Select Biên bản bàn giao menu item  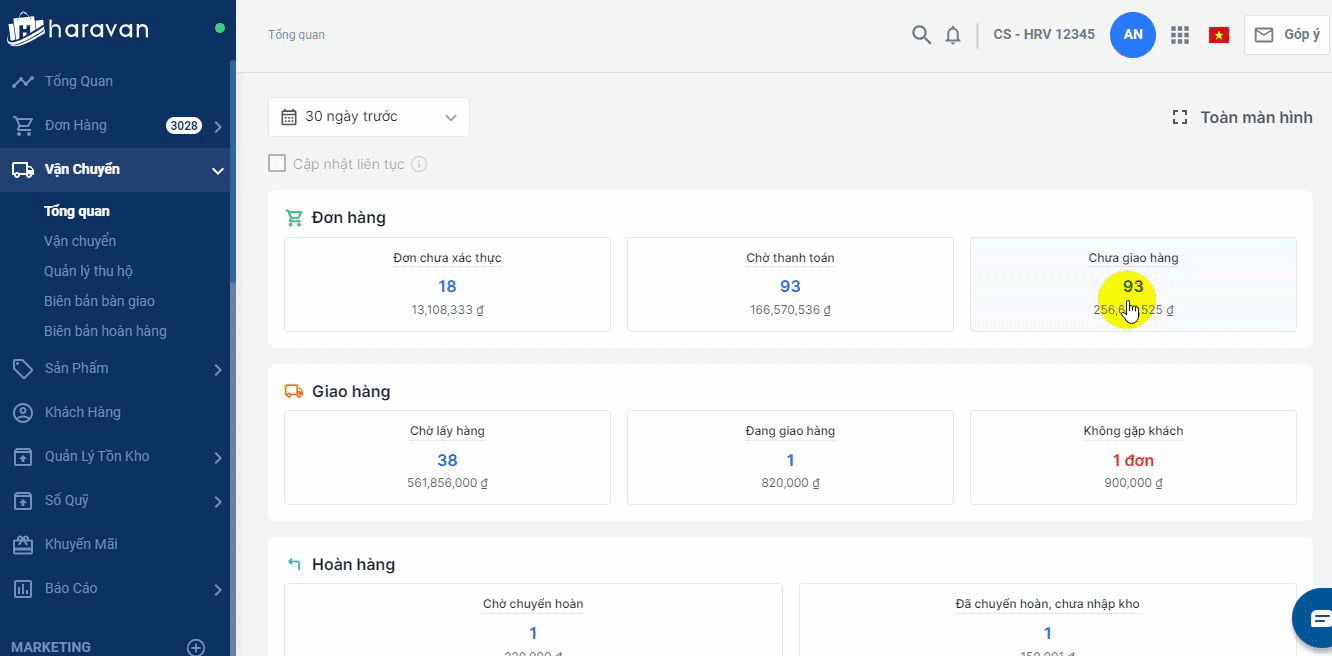(x=99, y=301)
